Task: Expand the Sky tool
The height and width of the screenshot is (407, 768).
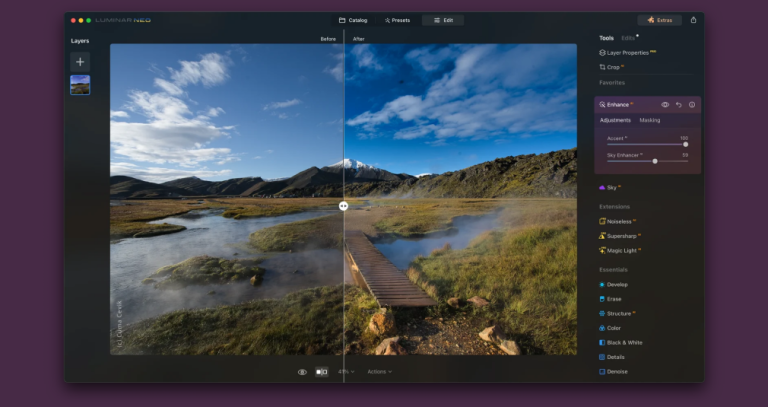Action: pyautogui.click(x=610, y=188)
